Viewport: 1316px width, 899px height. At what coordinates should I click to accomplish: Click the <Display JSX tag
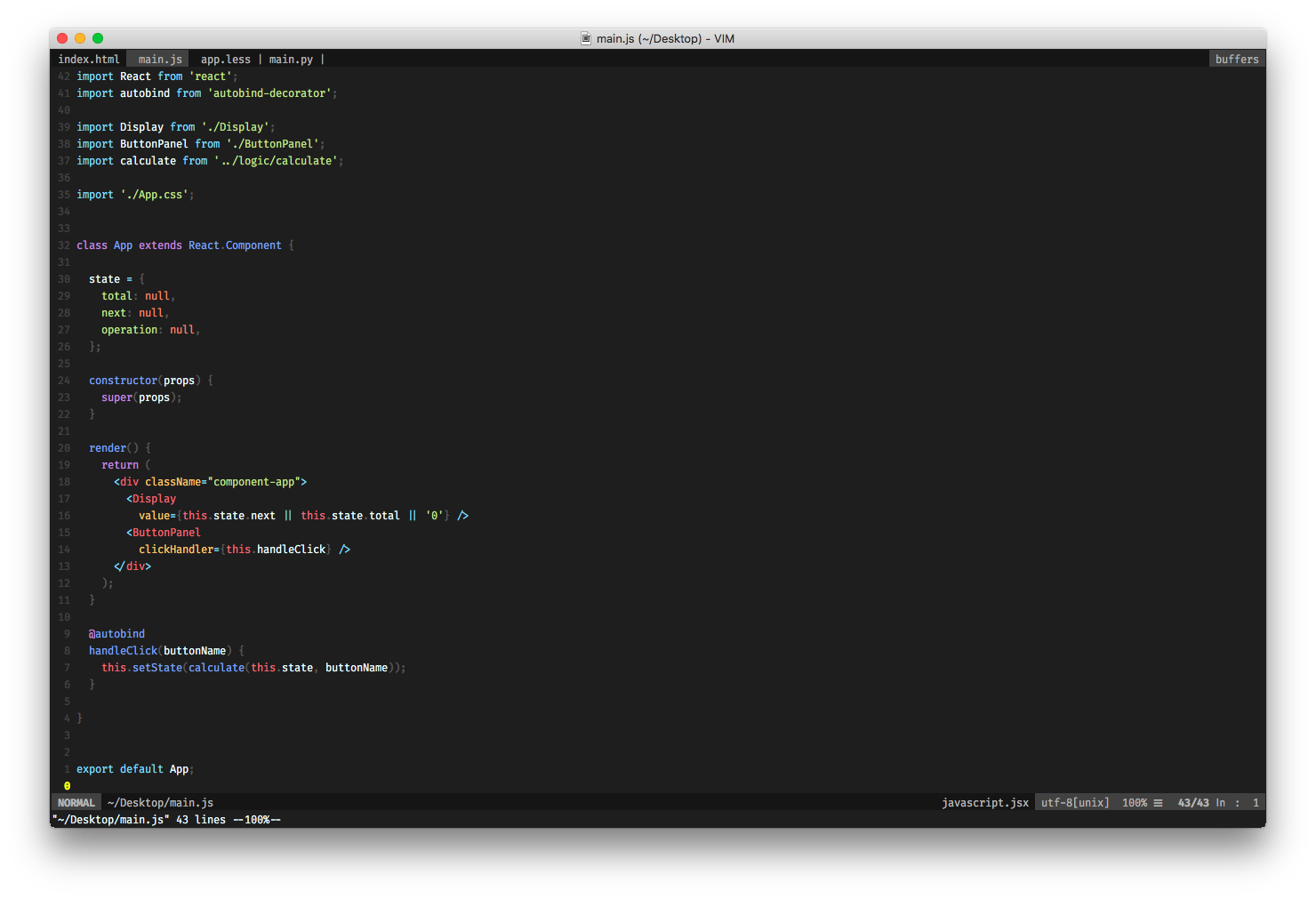pyautogui.click(x=151, y=499)
